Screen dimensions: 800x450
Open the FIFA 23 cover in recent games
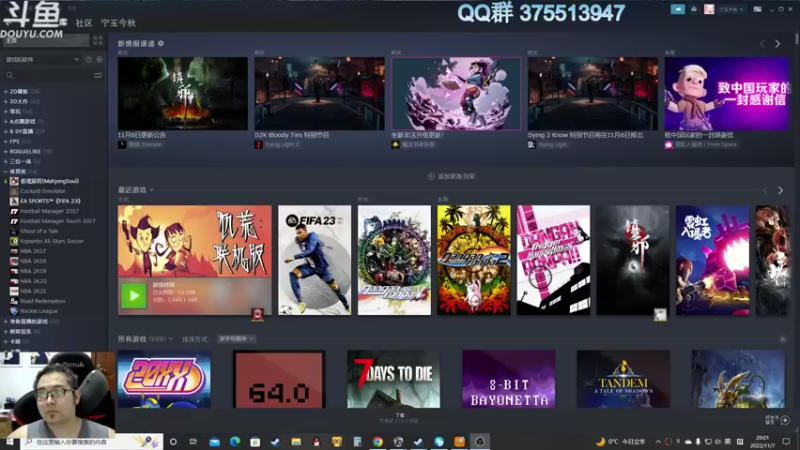click(x=314, y=260)
